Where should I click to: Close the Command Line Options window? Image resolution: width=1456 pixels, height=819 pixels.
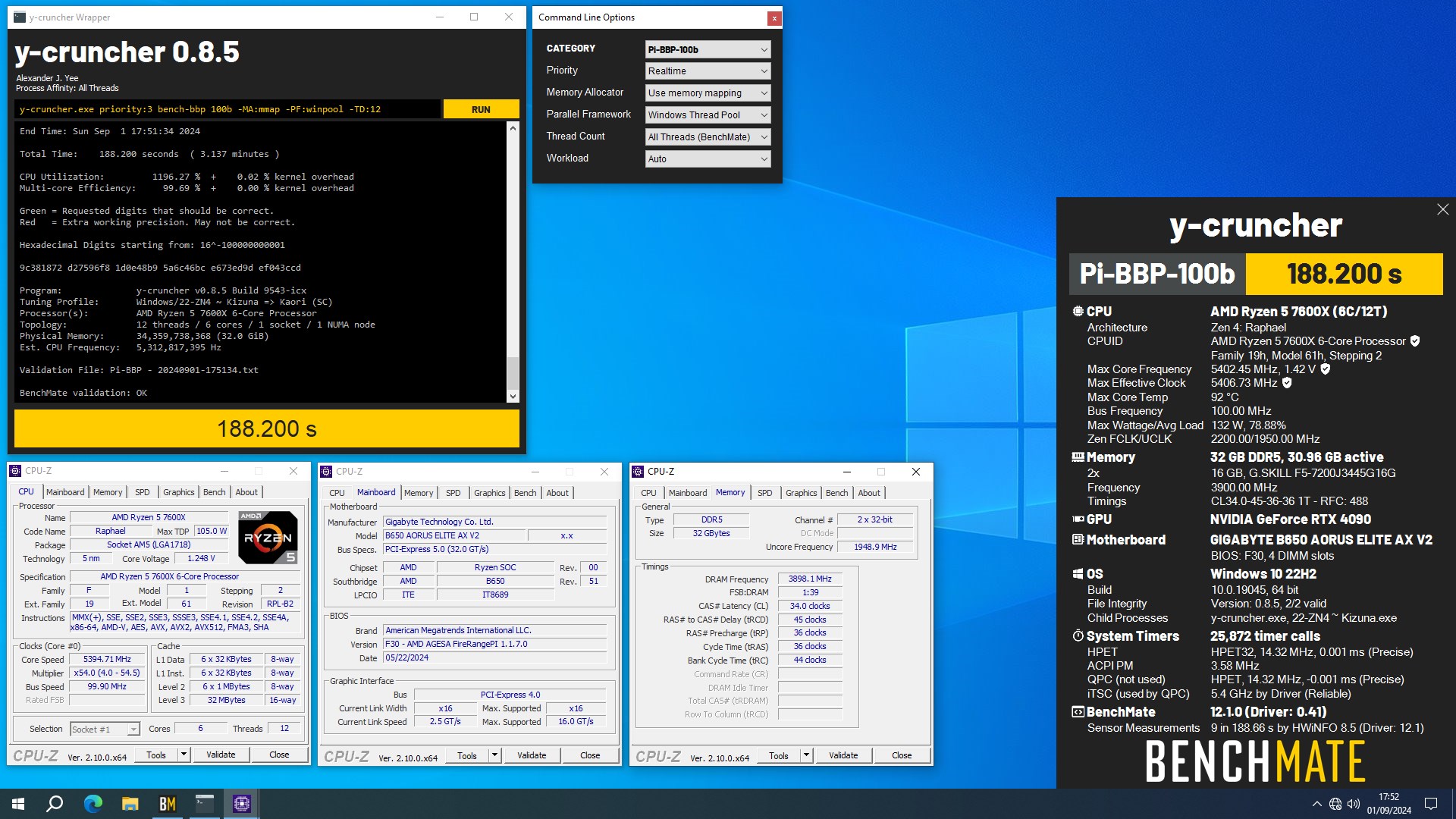coord(773,17)
